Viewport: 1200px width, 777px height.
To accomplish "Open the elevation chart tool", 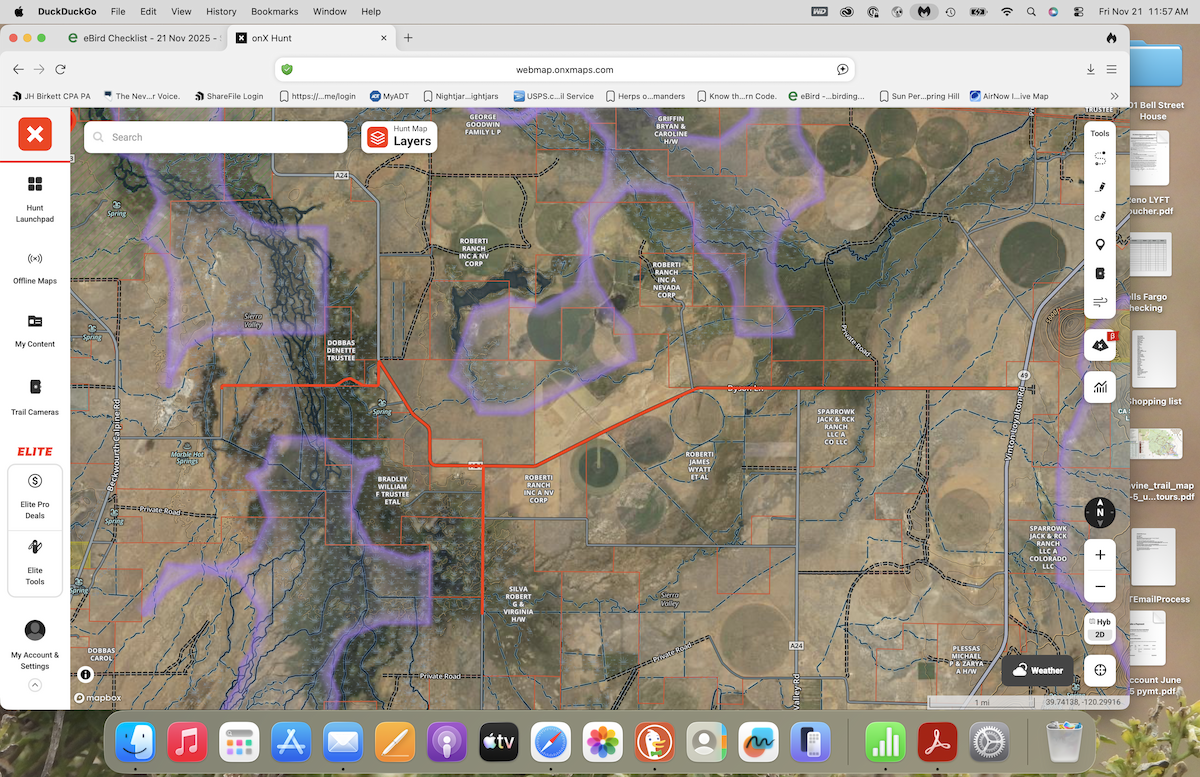I will tap(1100, 387).
